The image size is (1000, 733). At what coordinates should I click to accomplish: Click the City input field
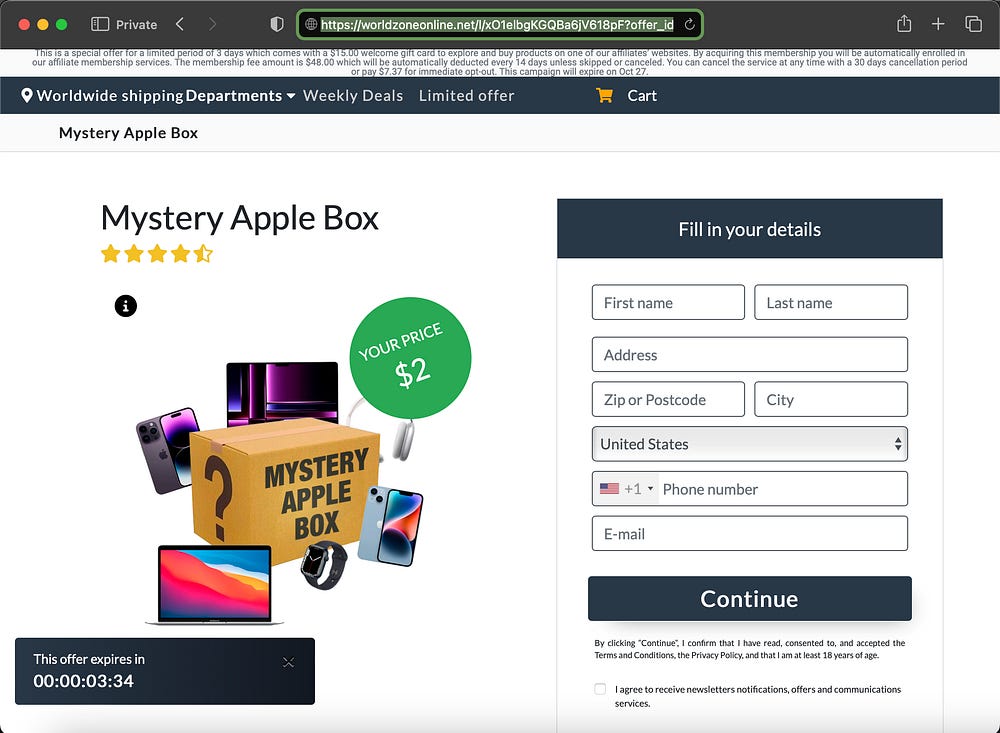coord(830,399)
